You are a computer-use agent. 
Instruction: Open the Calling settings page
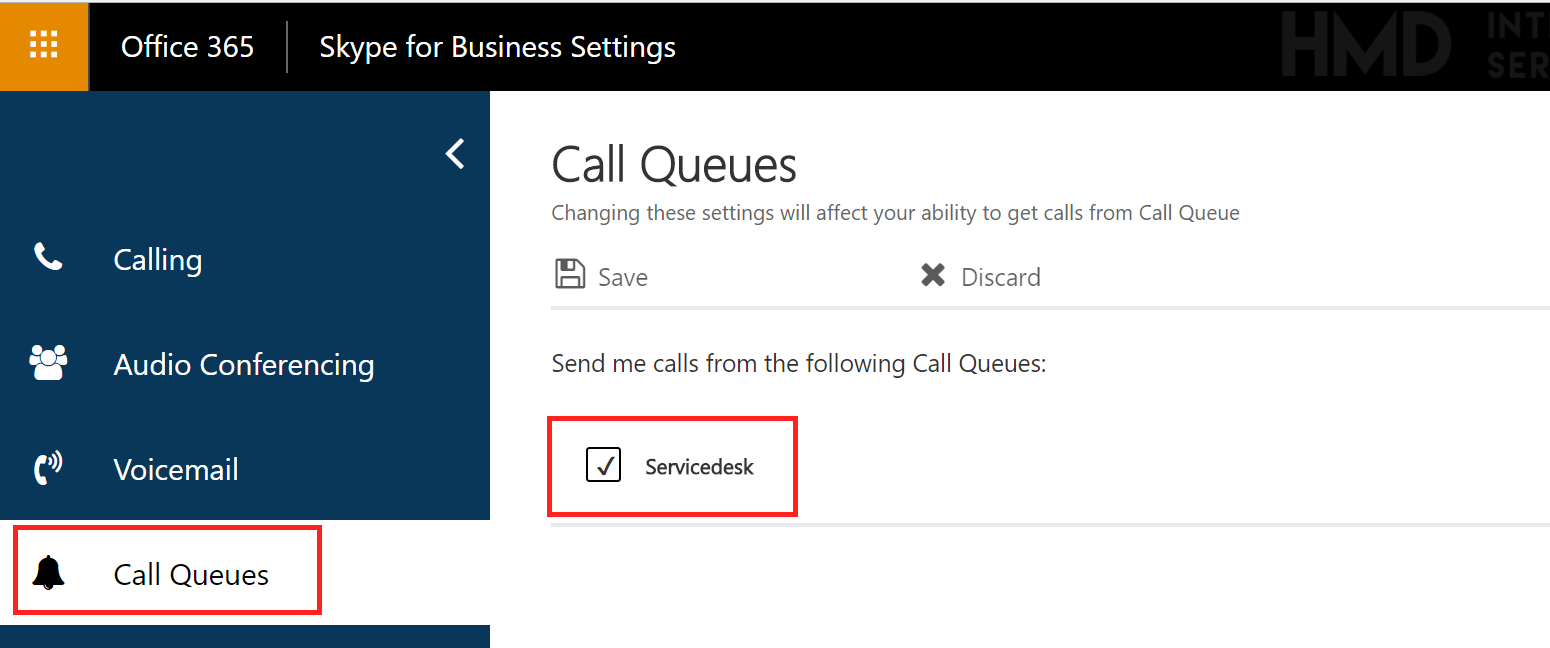click(x=158, y=260)
